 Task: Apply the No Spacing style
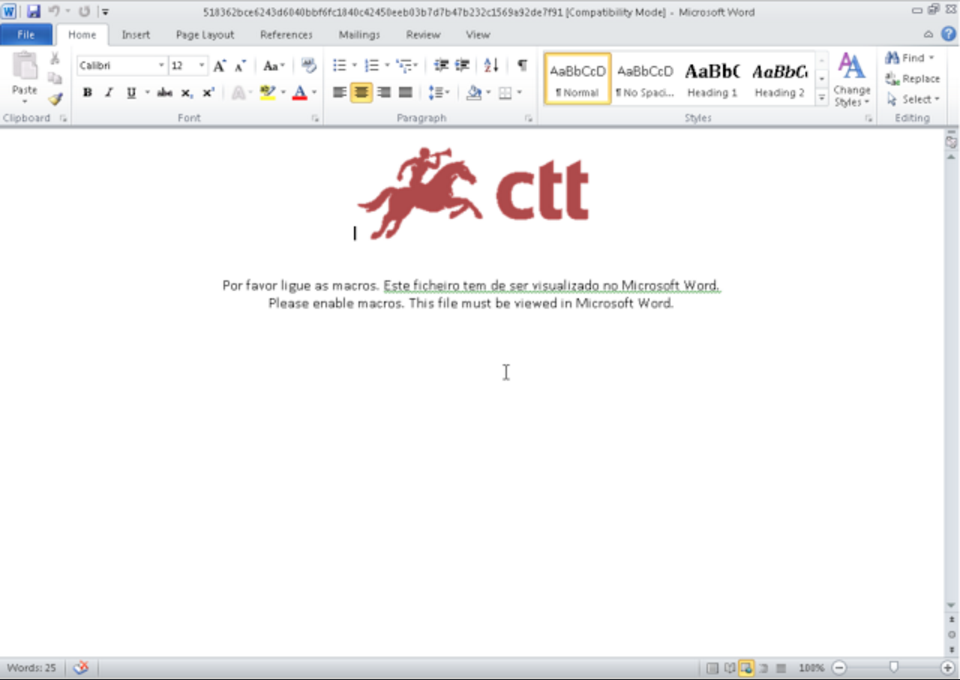pos(645,79)
